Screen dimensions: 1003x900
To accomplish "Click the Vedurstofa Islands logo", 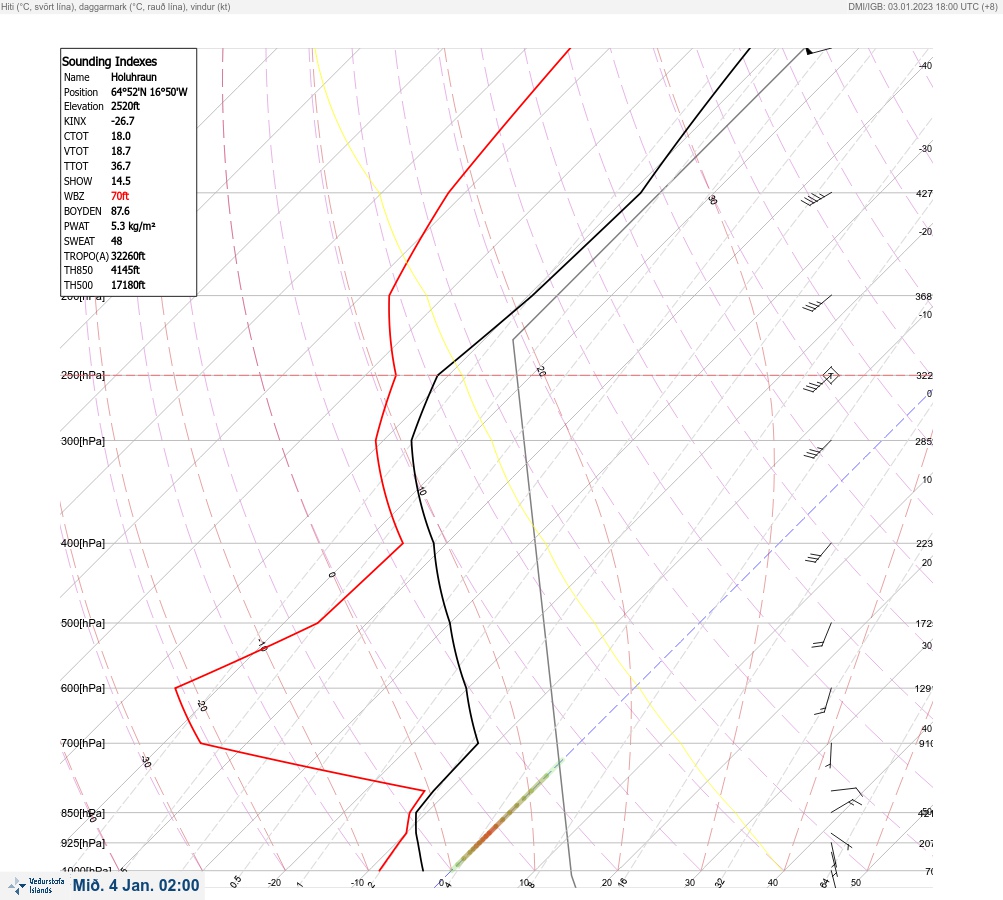I will [35, 886].
